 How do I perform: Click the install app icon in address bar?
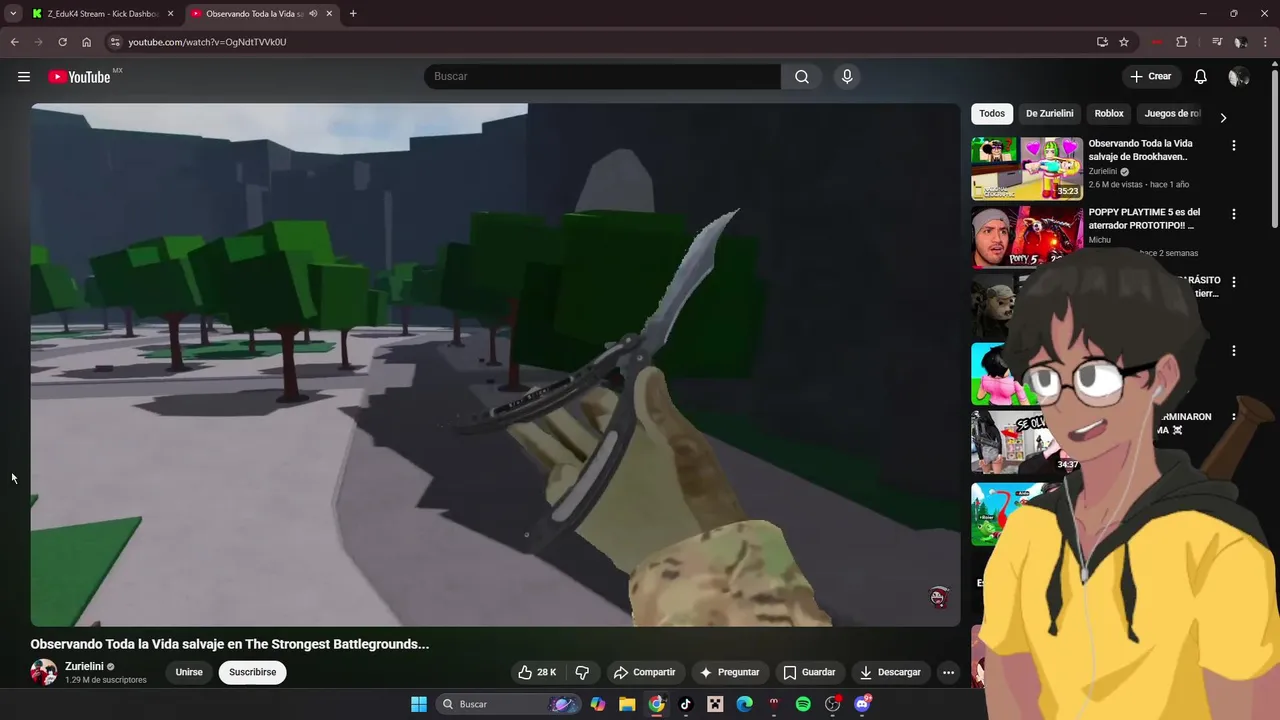coord(1102,42)
